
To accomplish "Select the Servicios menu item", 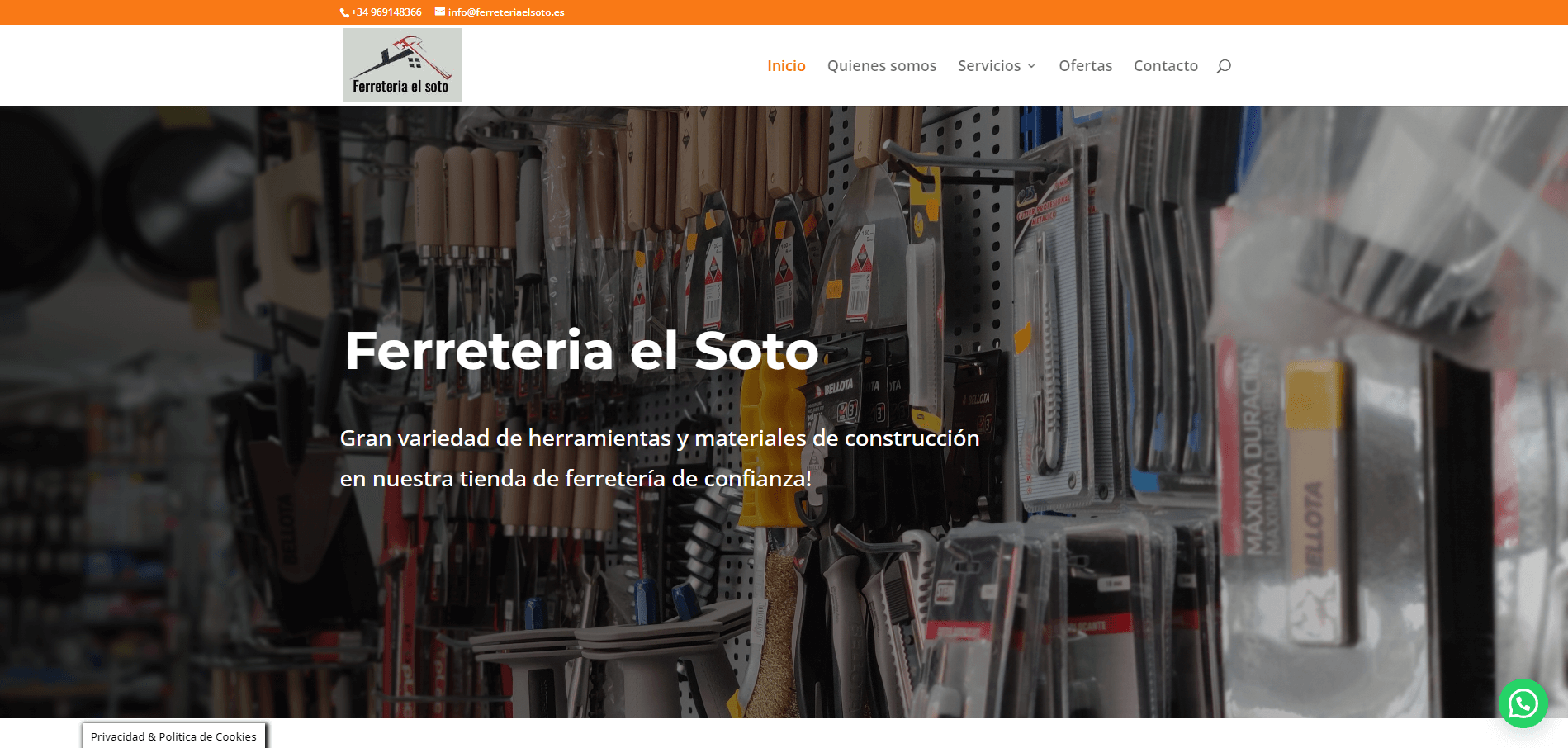I will coord(988,66).
